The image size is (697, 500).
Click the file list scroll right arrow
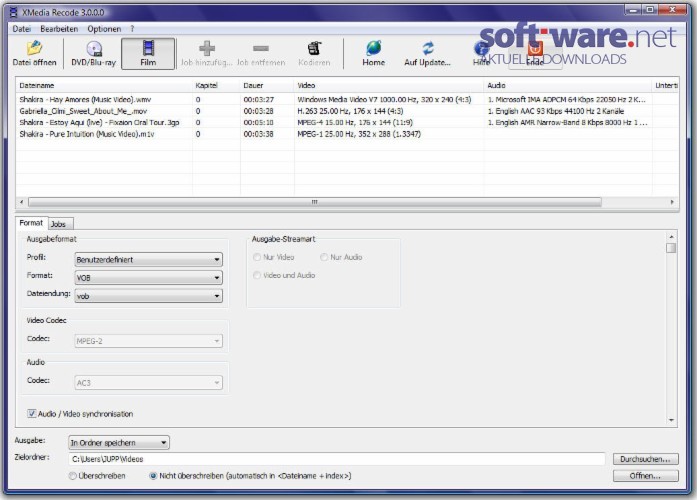click(672, 202)
